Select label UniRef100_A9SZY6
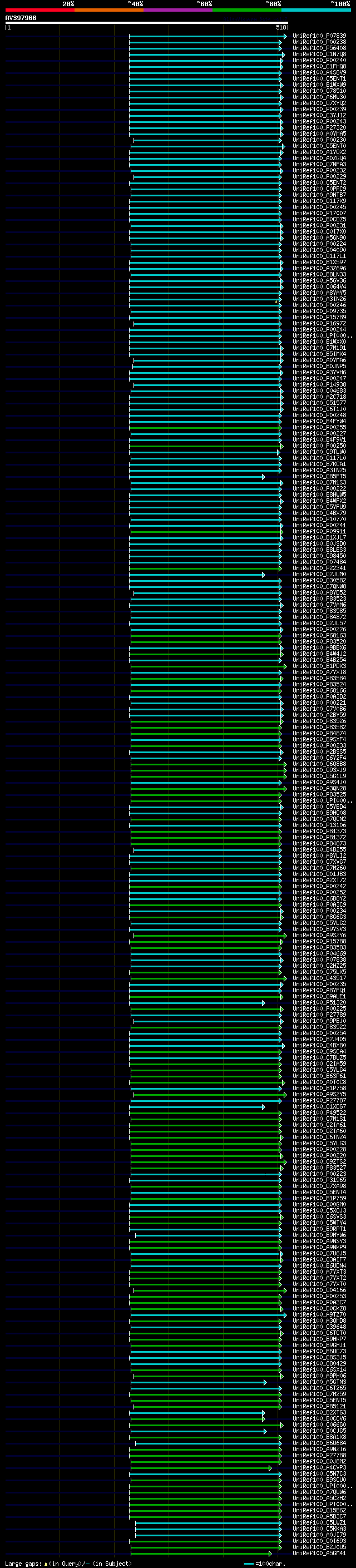The width and height of the screenshot is (356, 1568). [x=319, y=935]
